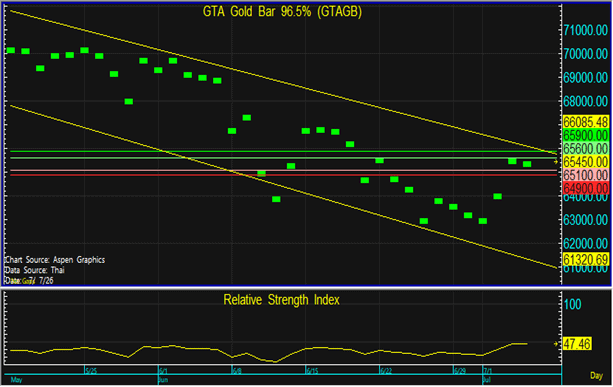613x387 pixels.
Task: Click the 100 level on RSI axis
Action: (x=573, y=305)
